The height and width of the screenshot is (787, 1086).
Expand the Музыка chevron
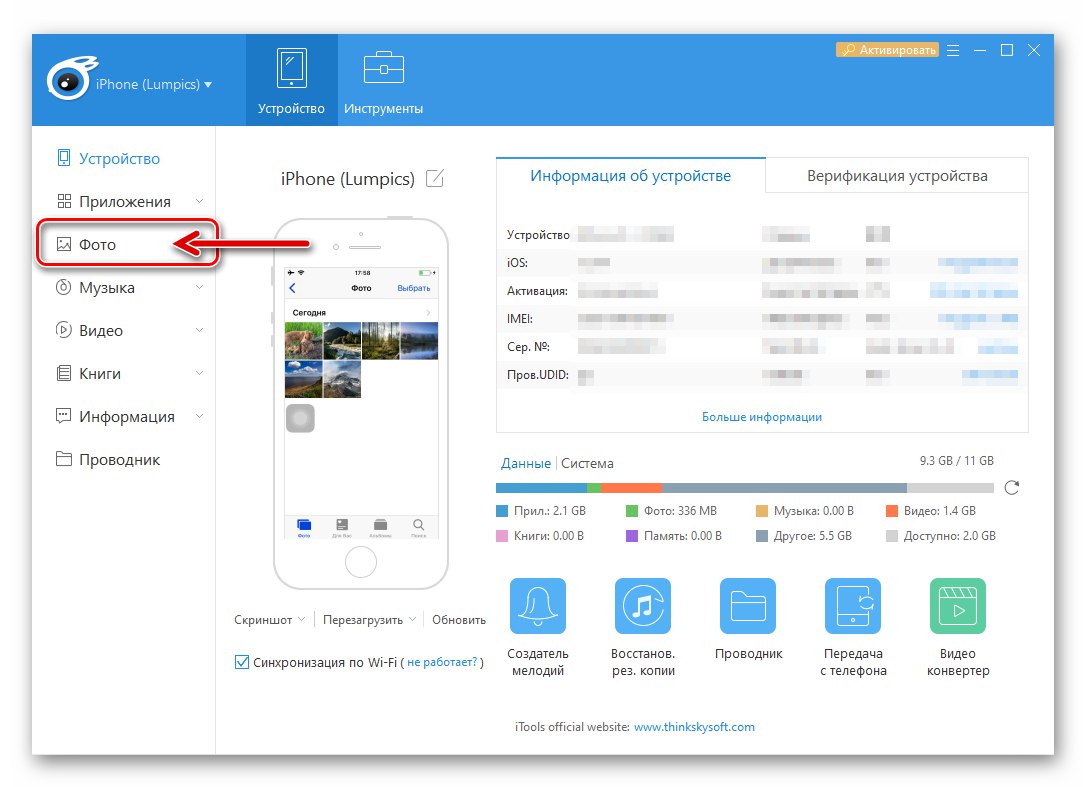click(199, 287)
